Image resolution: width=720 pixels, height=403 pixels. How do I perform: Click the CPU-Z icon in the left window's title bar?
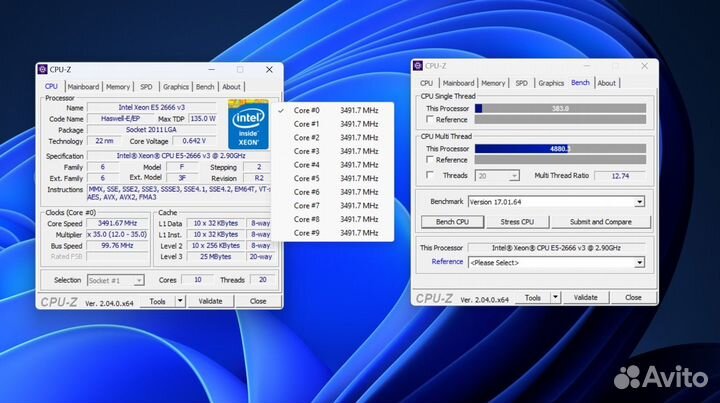click(43, 69)
